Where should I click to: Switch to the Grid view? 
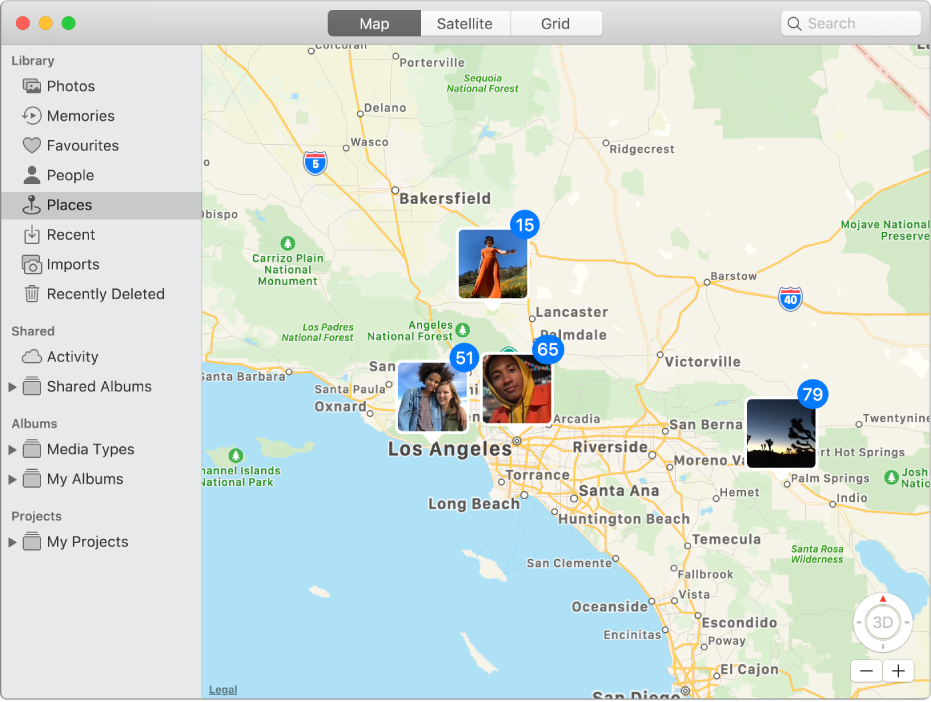coord(556,23)
